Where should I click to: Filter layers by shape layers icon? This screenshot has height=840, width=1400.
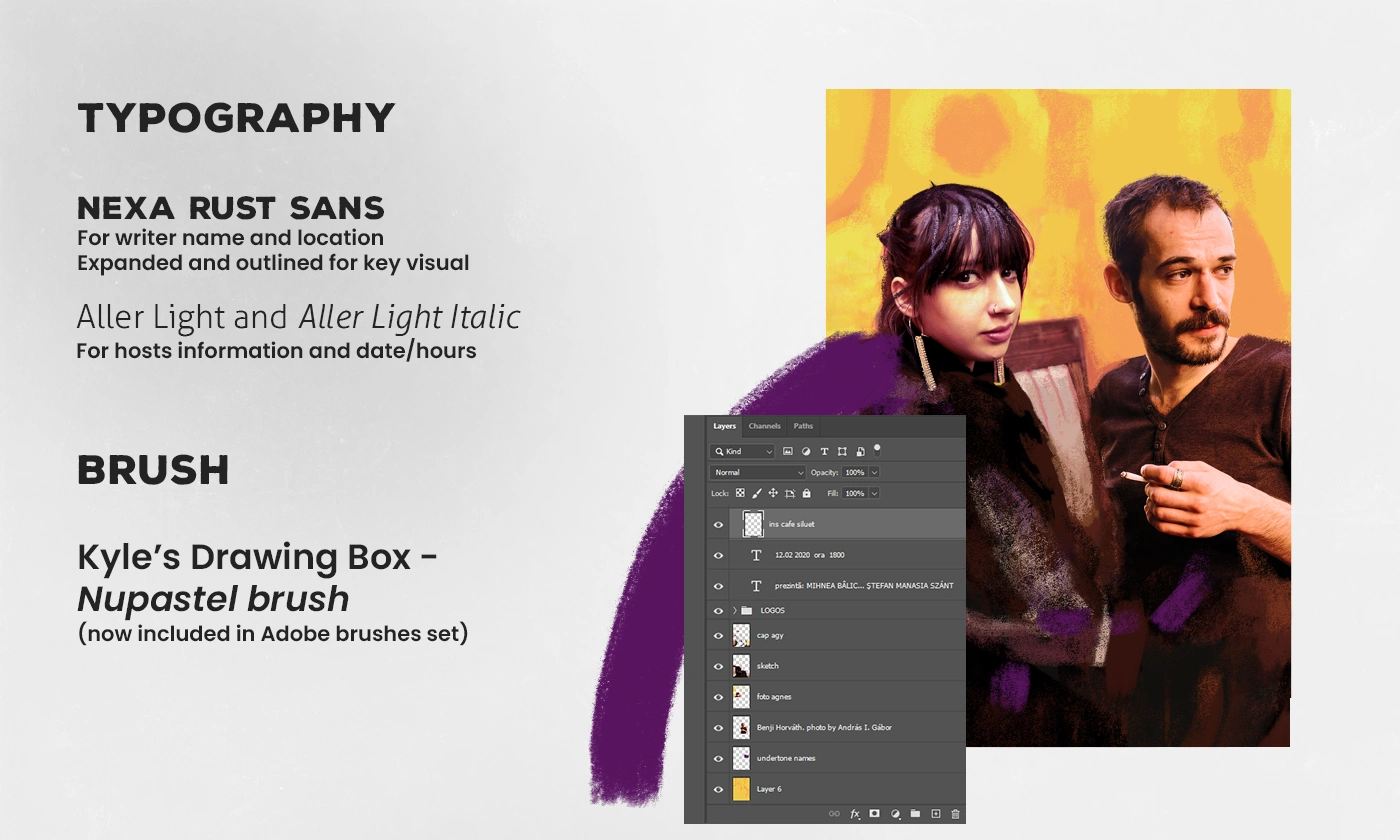(x=842, y=452)
